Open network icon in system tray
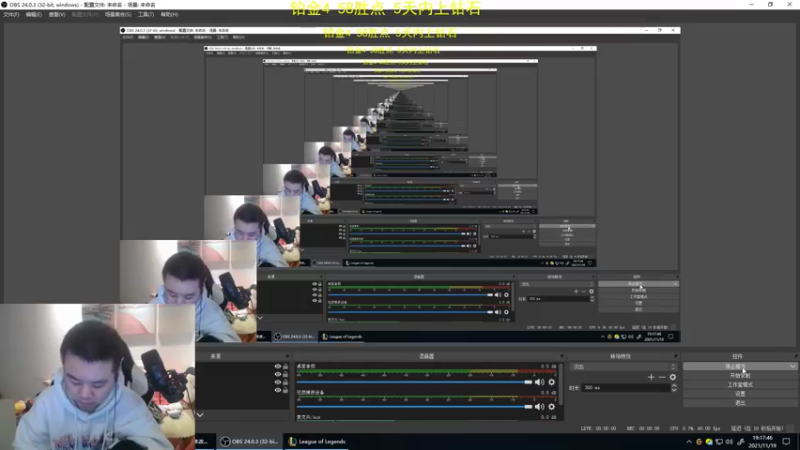 pos(719,442)
